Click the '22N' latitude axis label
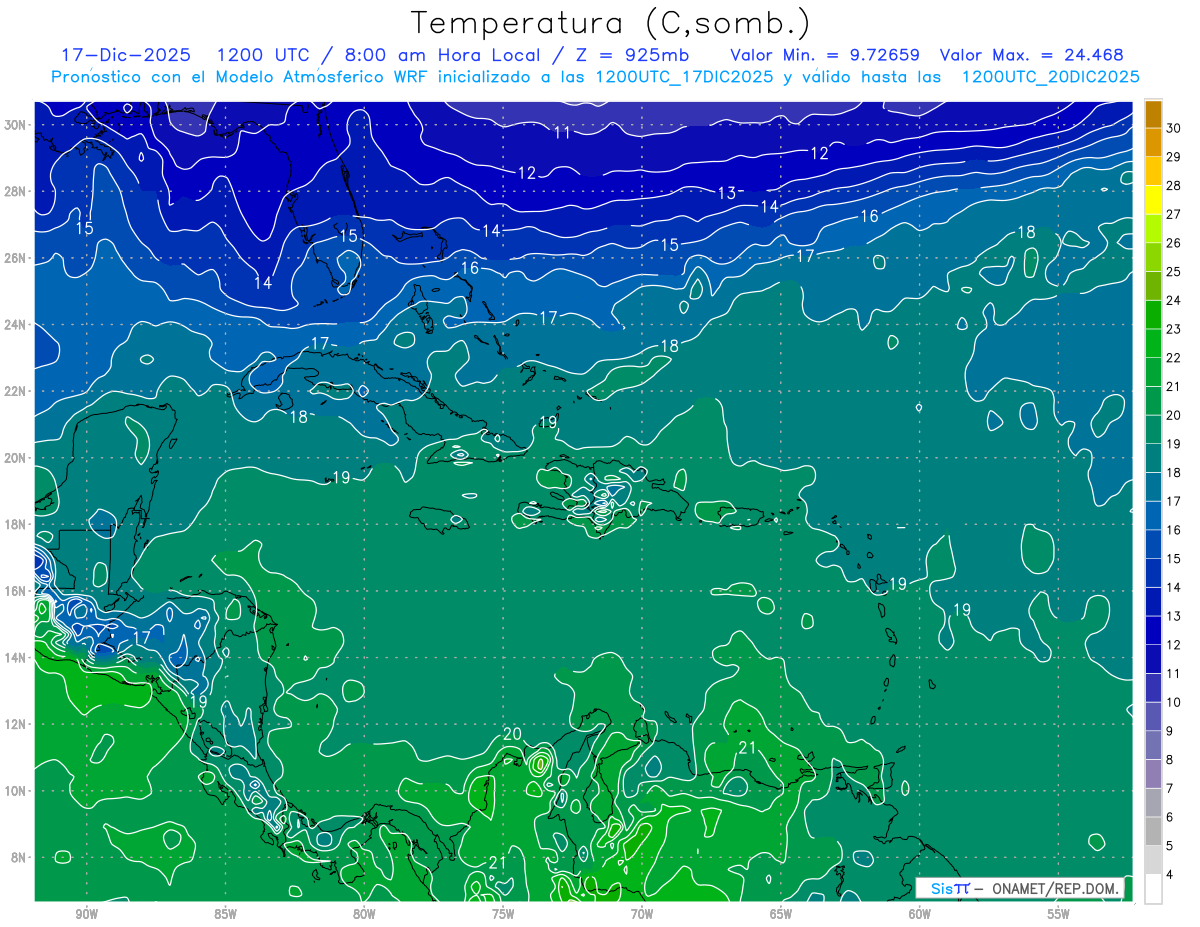 pyautogui.click(x=15, y=391)
